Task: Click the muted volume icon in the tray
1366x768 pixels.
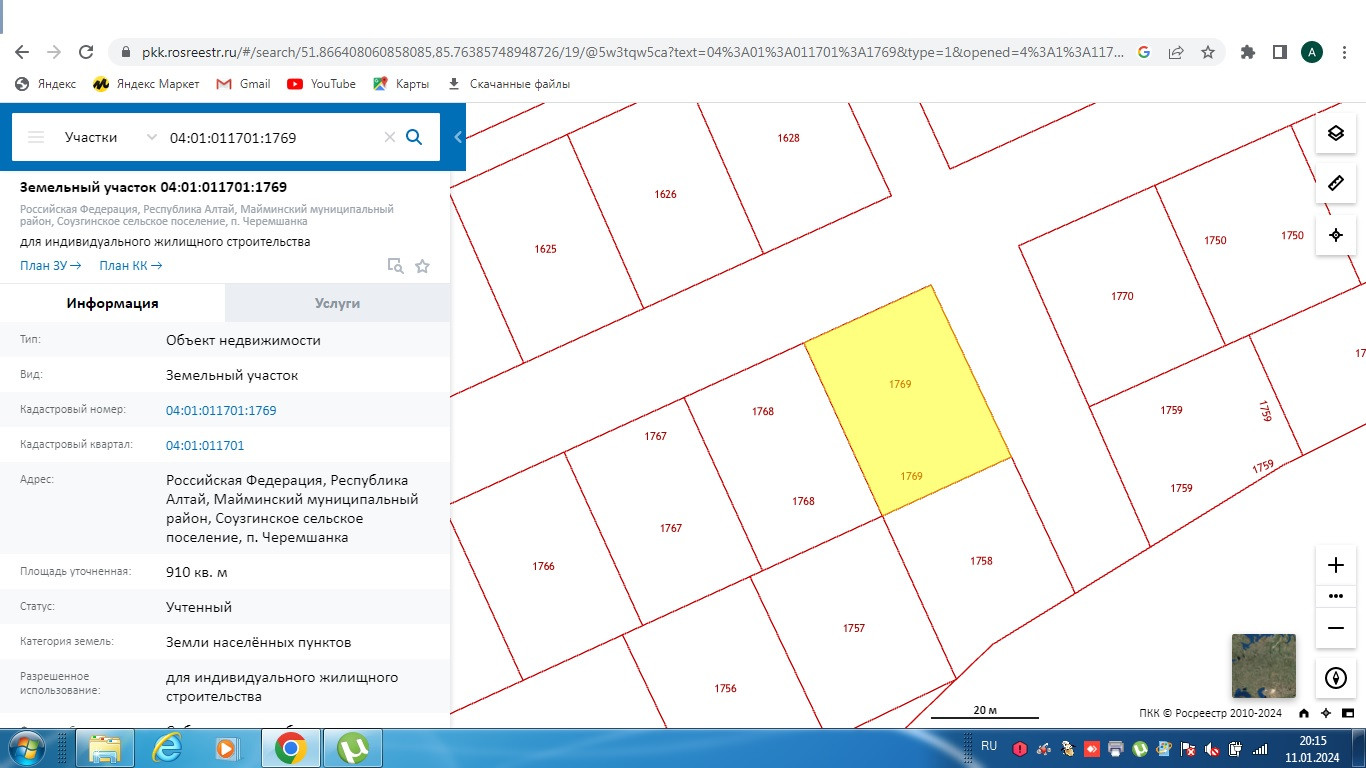Action: click(1212, 748)
